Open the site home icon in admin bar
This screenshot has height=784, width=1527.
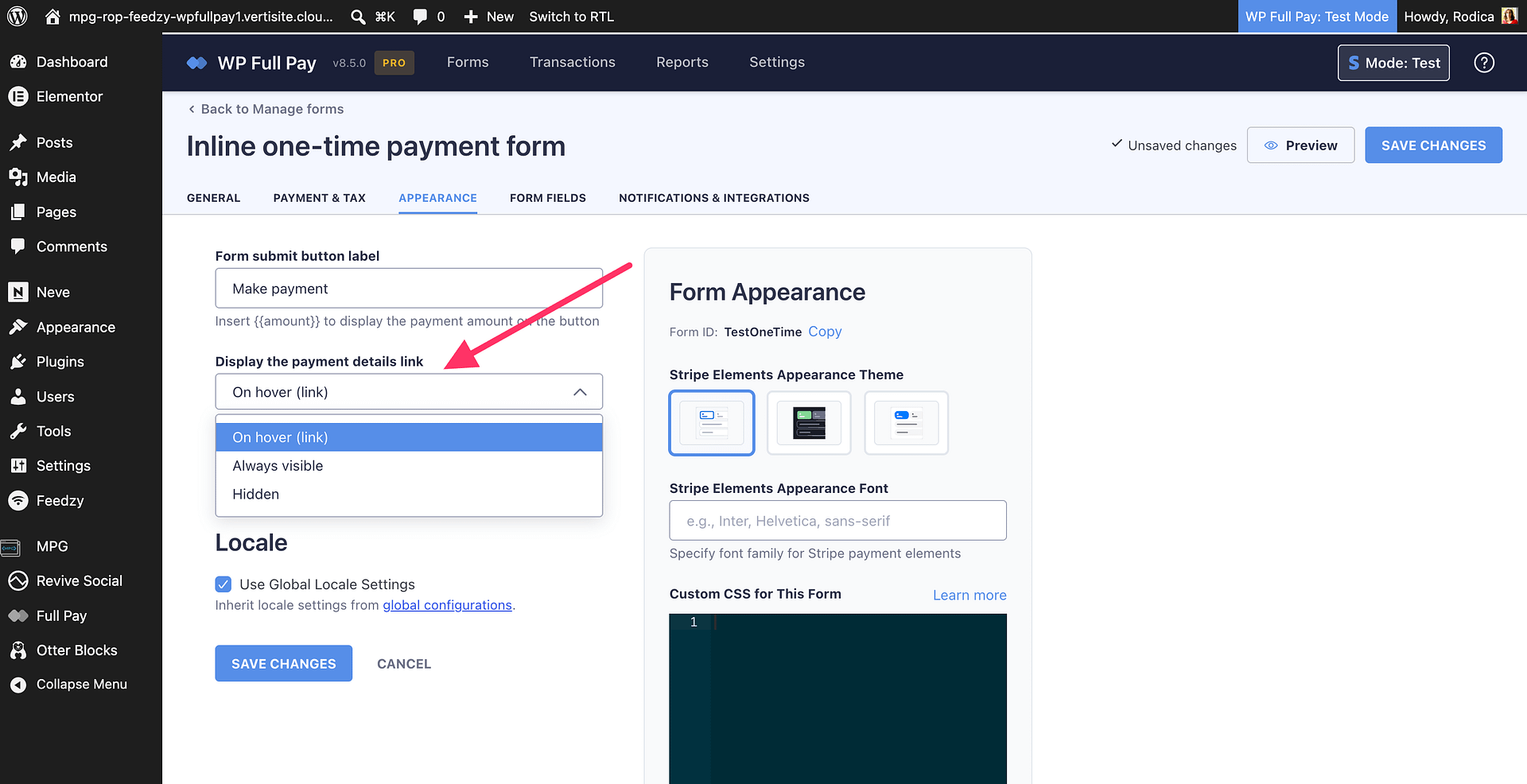tap(52, 16)
